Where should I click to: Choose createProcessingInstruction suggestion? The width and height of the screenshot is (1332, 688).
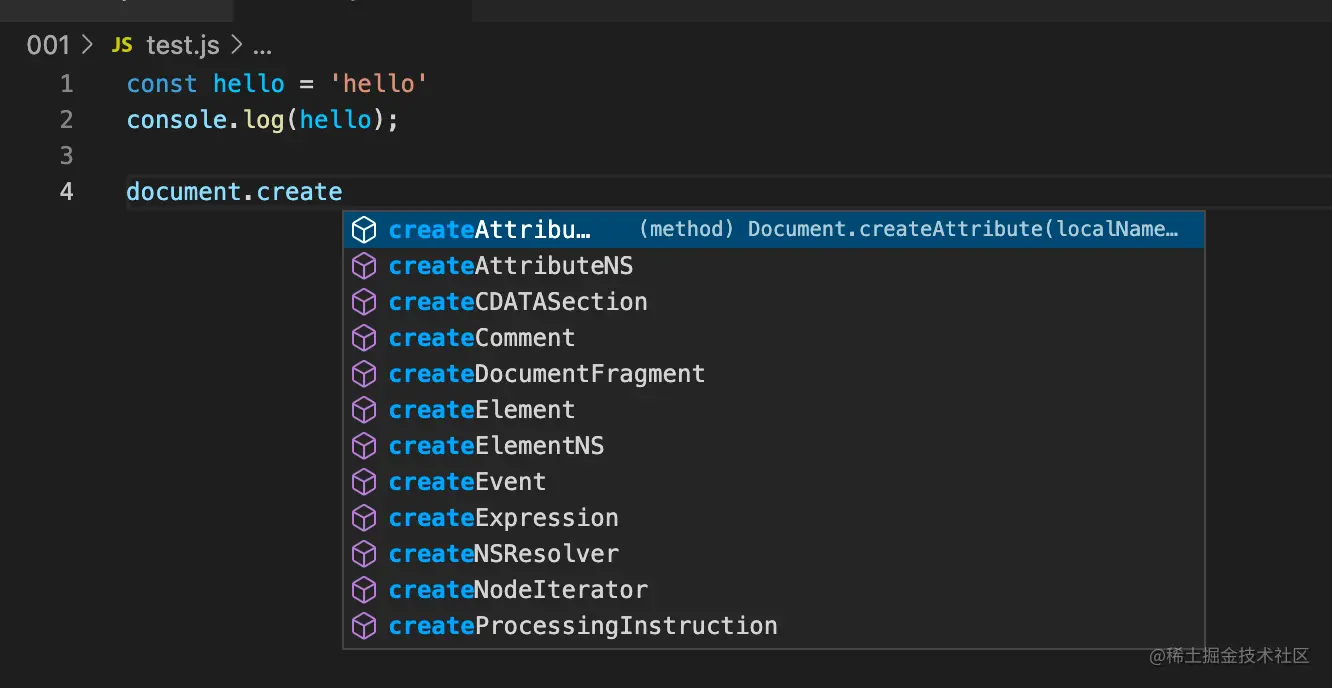[582, 626]
